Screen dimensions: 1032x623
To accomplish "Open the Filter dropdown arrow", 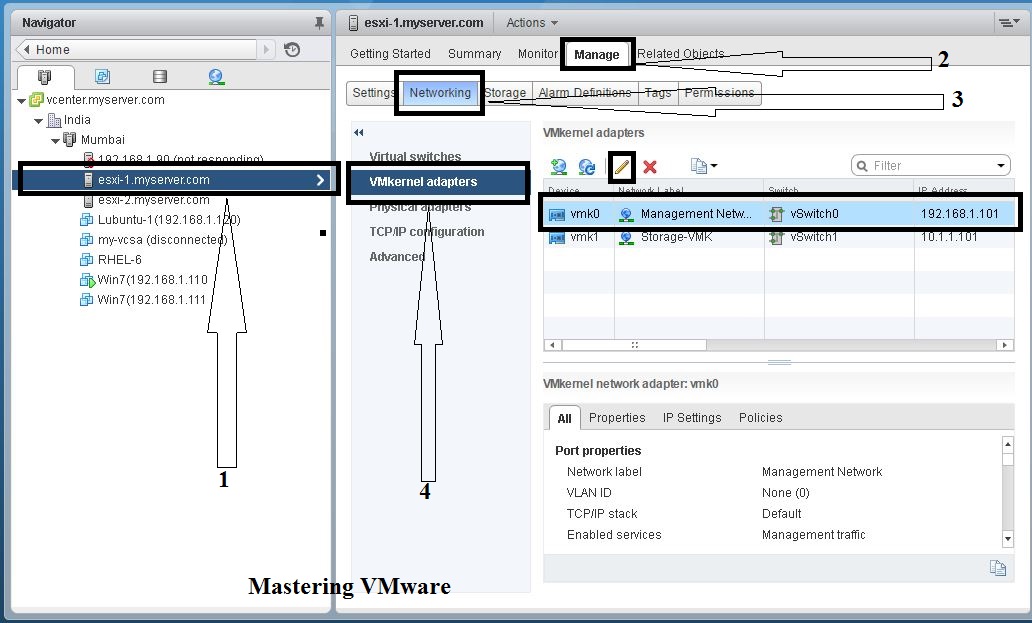I will 1000,166.
